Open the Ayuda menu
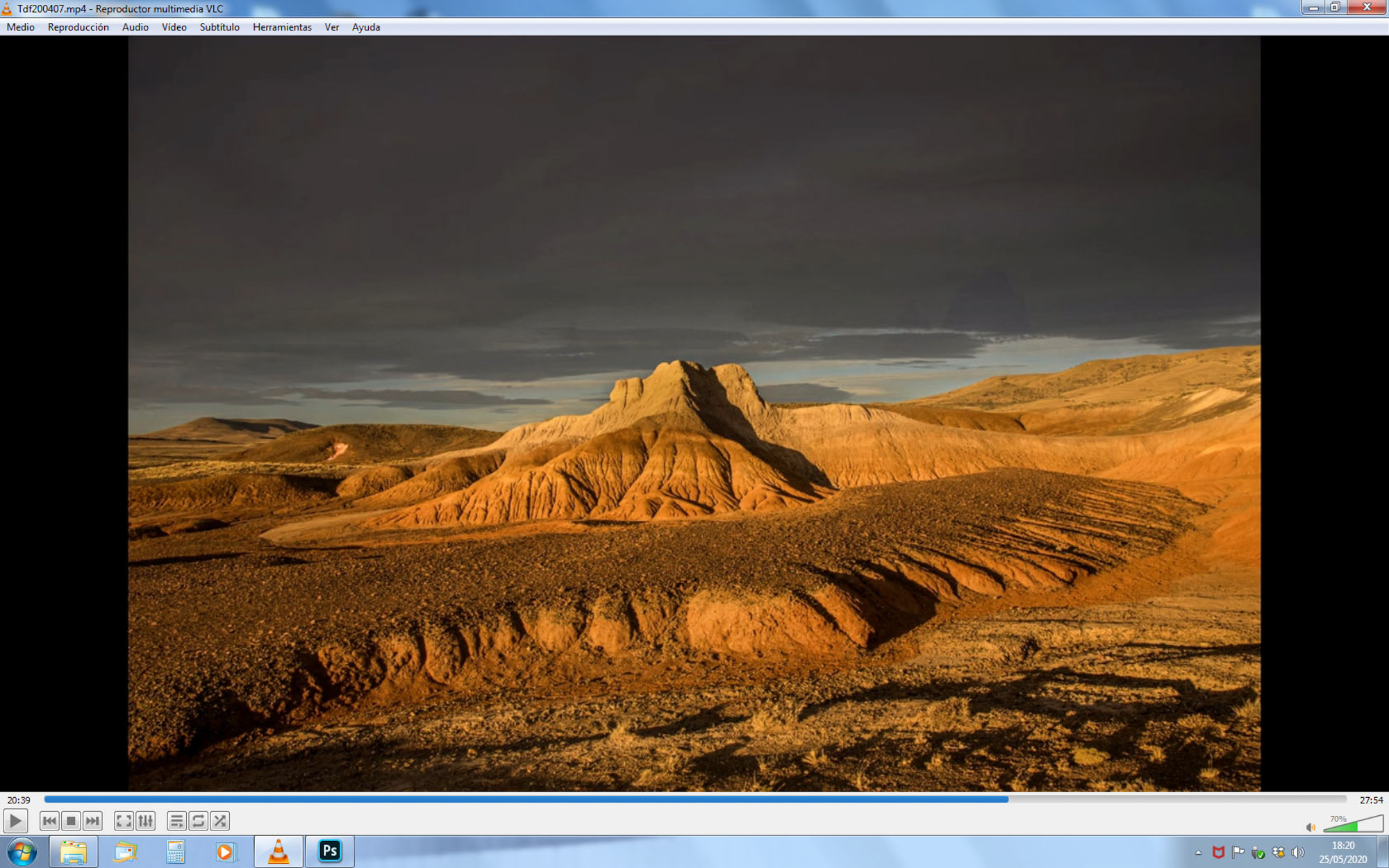Screen dimensions: 1389x868 pyautogui.click(x=366, y=27)
